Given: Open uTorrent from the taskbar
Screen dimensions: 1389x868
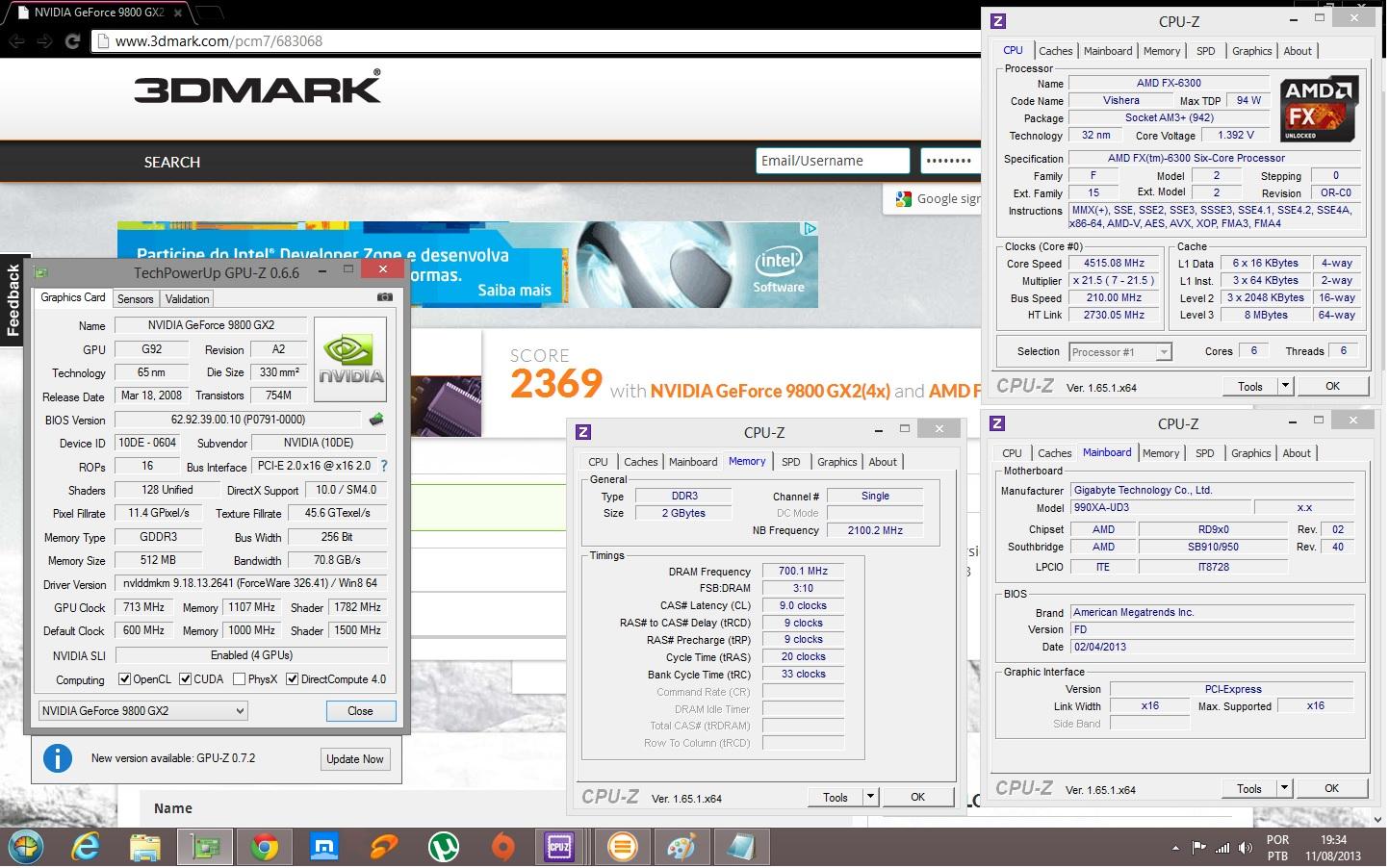Looking at the screenshot, I should (443, 847).
